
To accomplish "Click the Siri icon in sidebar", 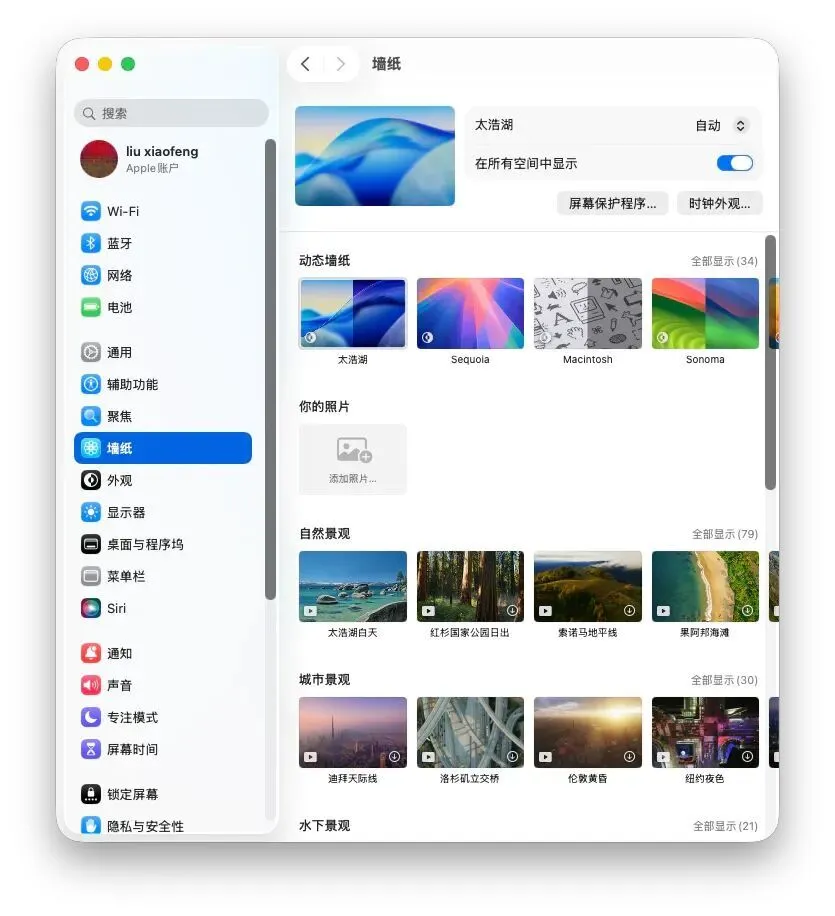I will pos(91,608).
